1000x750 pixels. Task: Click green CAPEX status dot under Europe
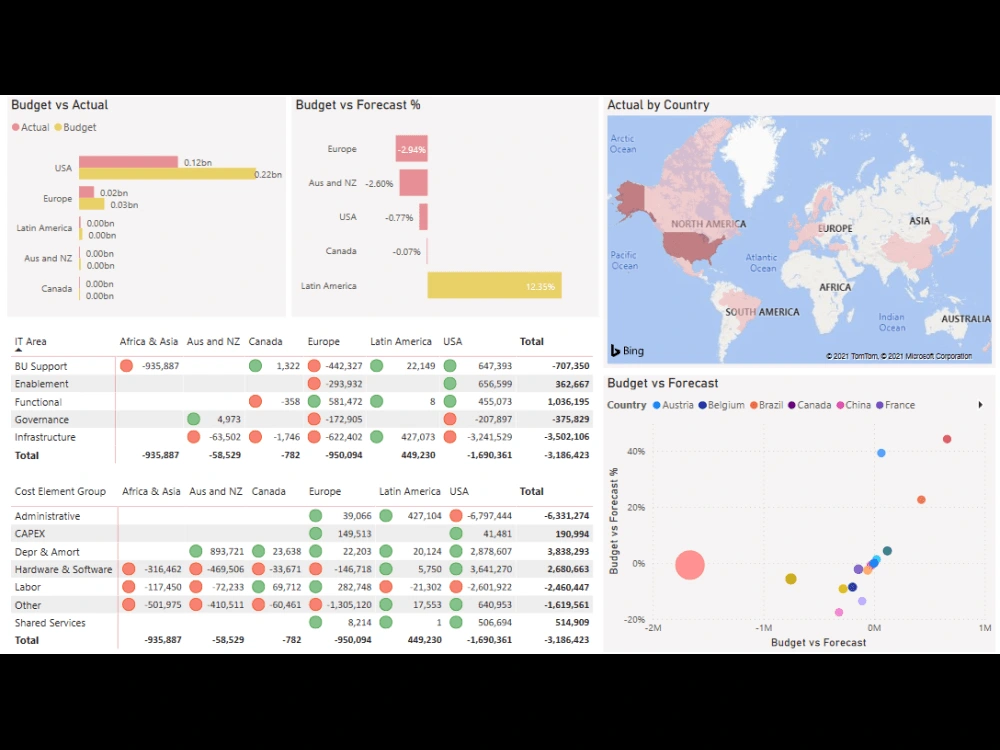pos(315,533)
